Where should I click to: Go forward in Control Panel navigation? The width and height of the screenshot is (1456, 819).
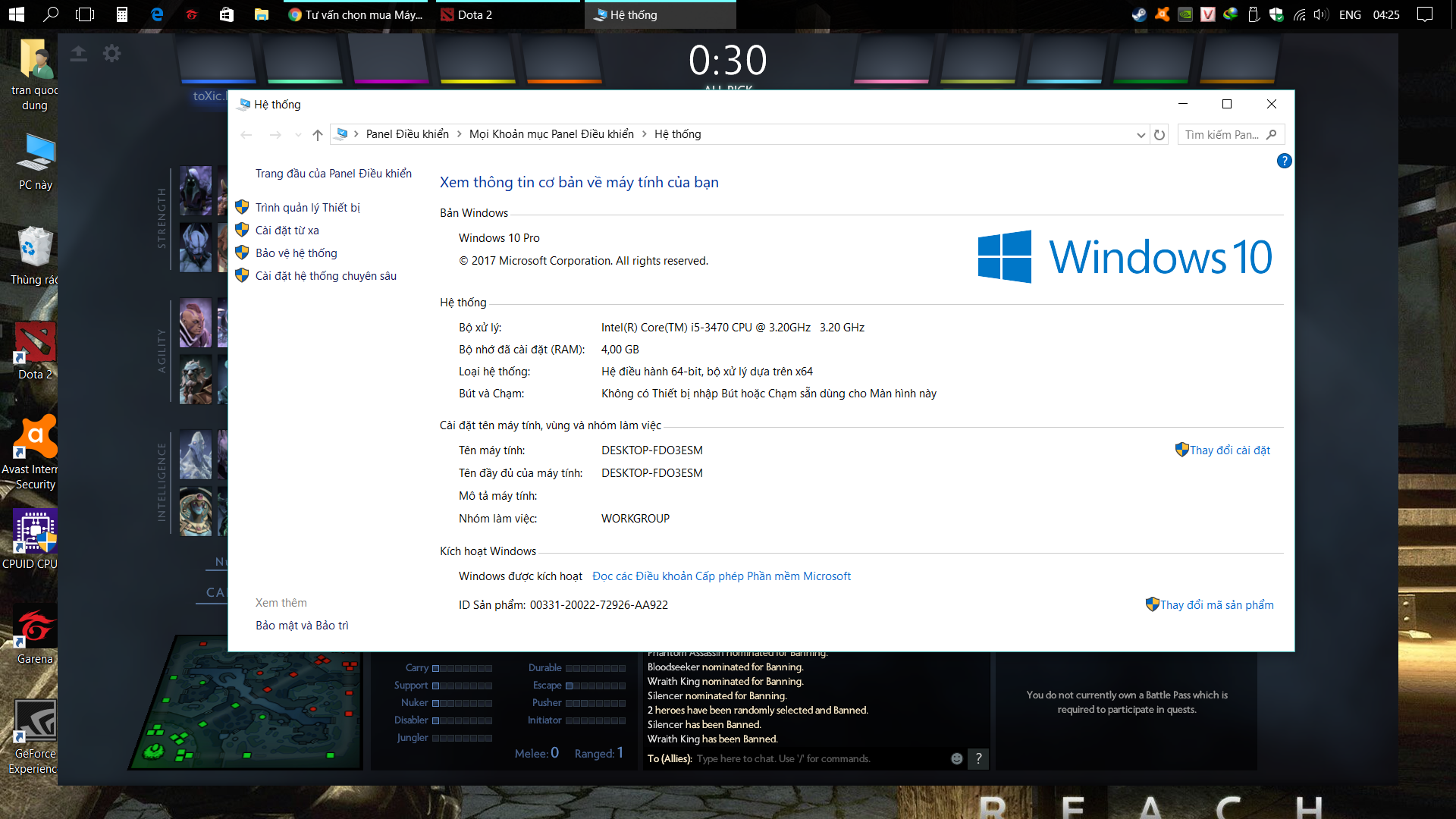click(x=275, y=134)
